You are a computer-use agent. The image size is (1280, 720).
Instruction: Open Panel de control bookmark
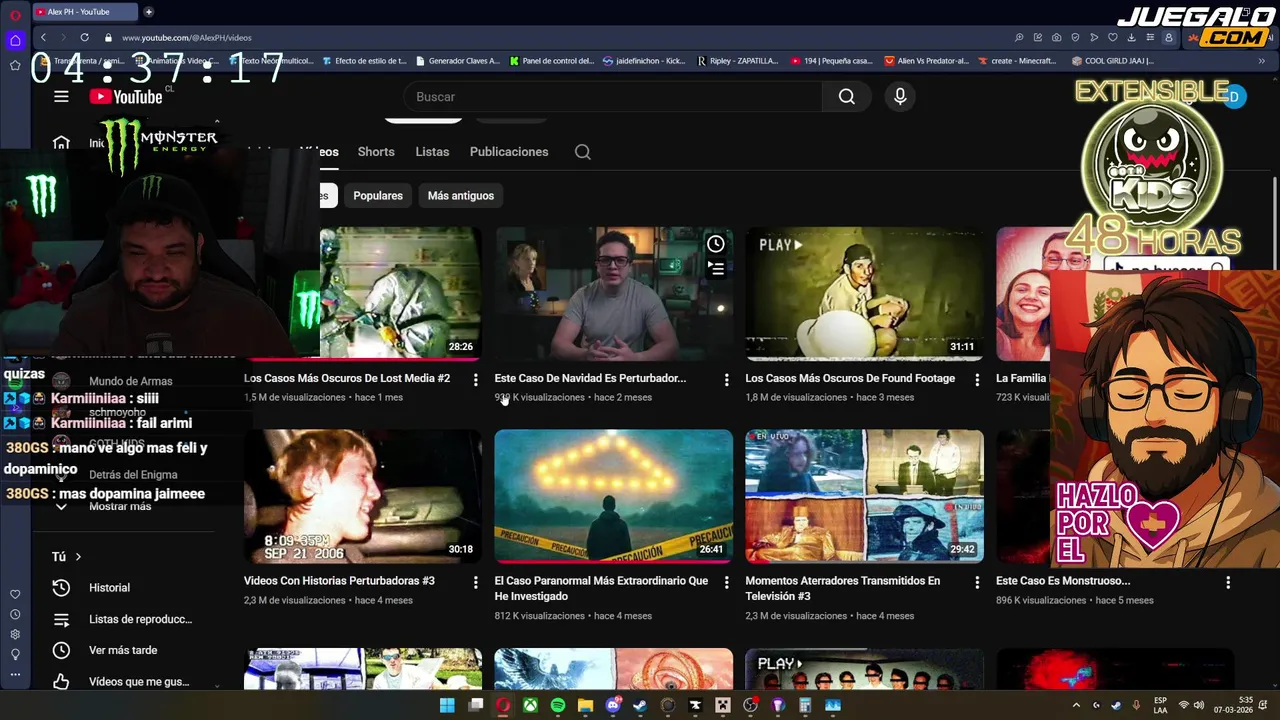(x=551, y=61)
